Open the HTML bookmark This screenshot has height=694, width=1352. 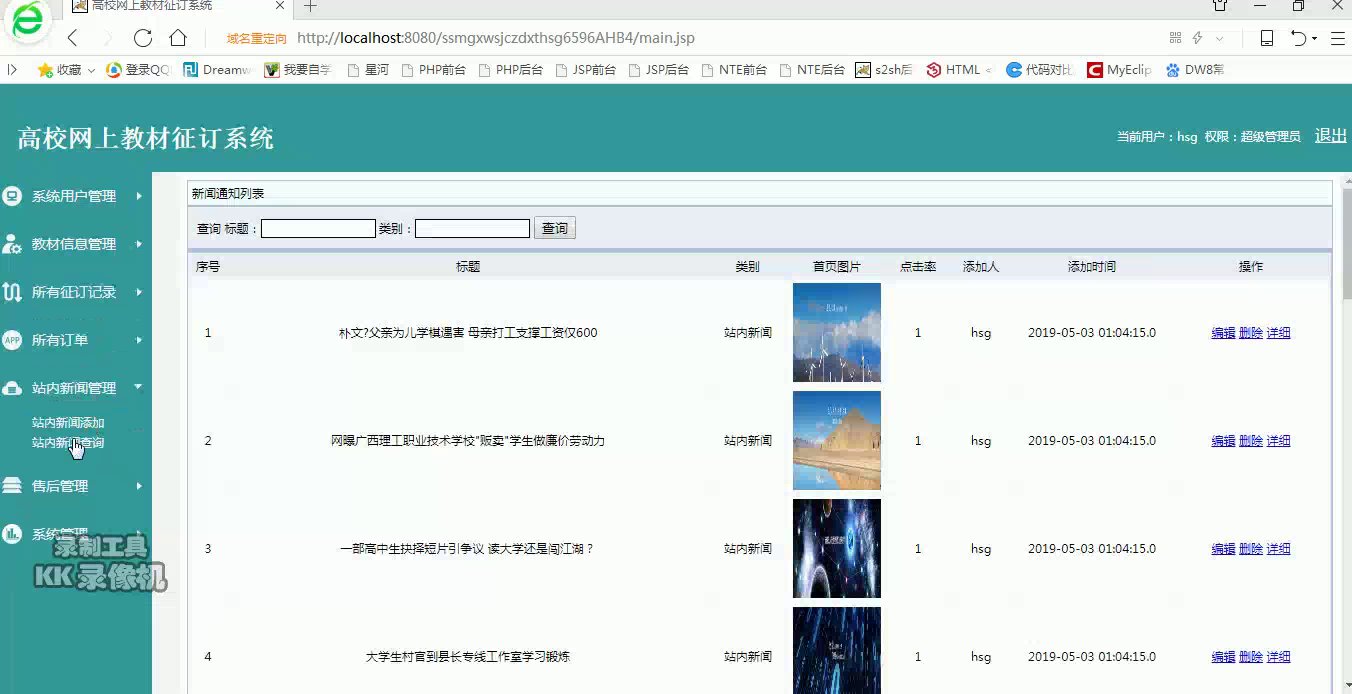[959, 70]
